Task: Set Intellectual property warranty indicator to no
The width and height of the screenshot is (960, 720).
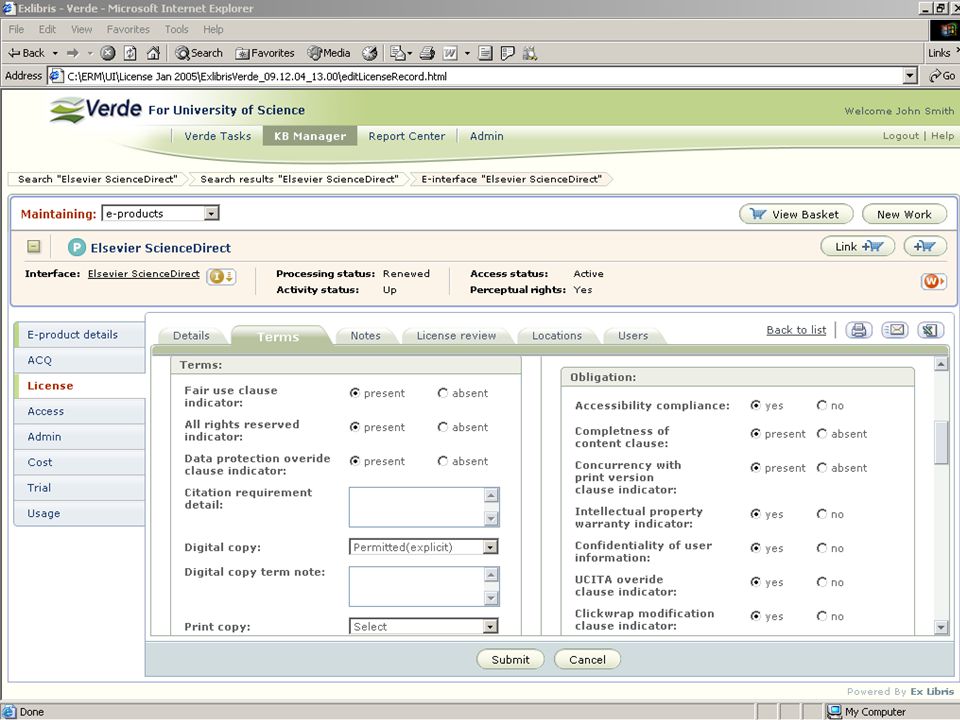Action: pyautogui.click(x=822, y=514)
